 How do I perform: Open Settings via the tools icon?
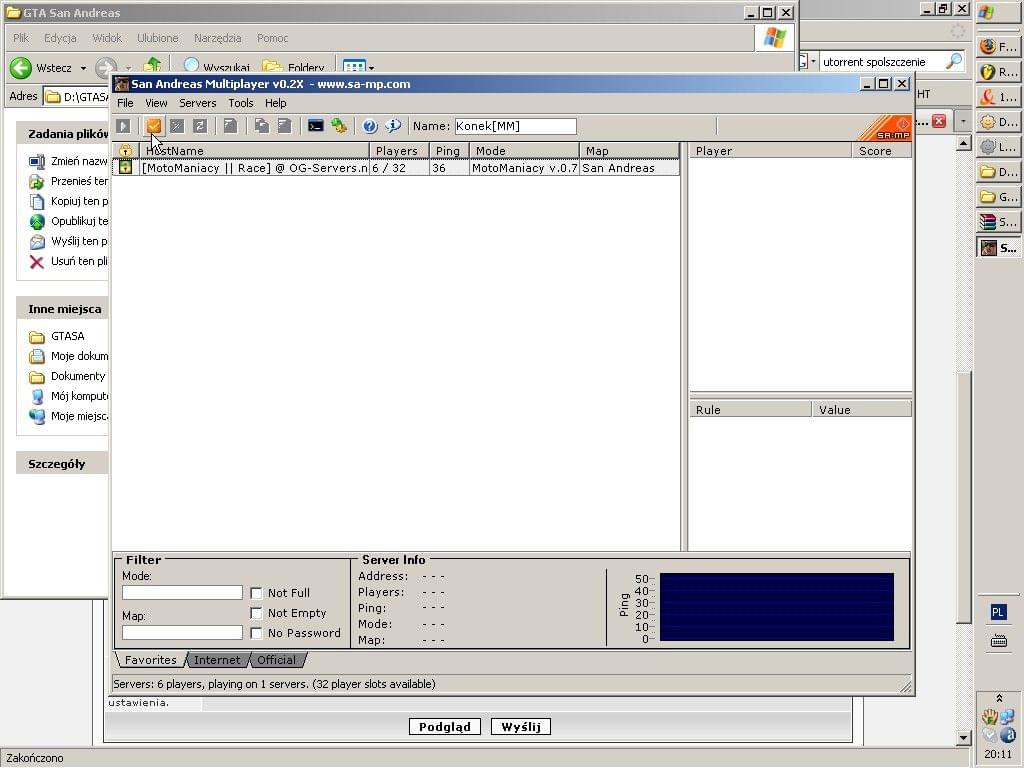pyautogui.click(x=339, y=126)
